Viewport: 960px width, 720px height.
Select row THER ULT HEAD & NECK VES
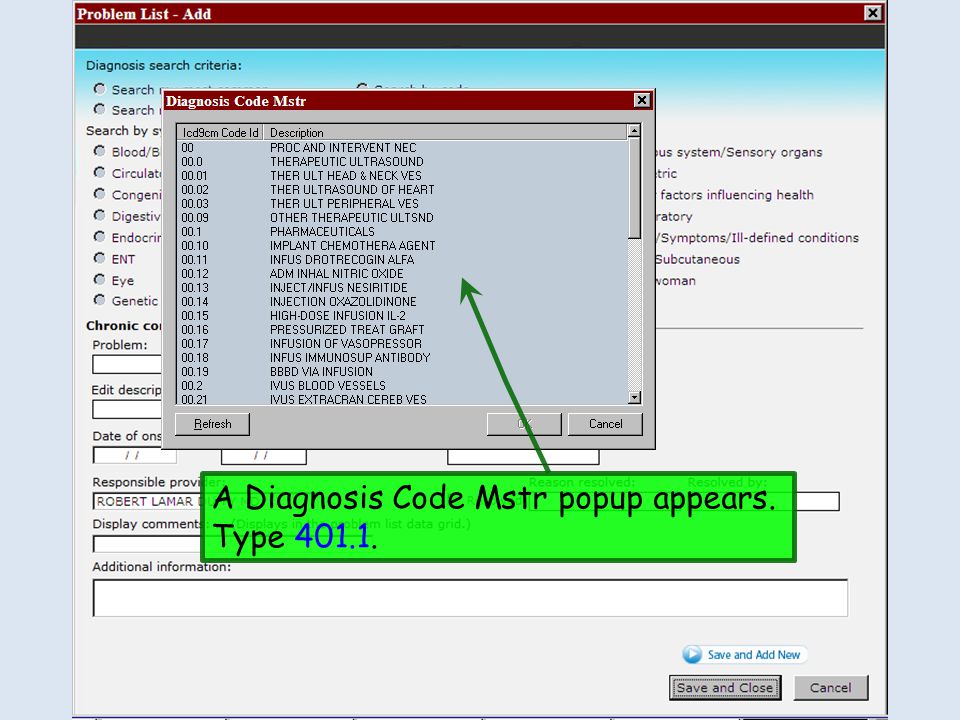pos(402,176)
